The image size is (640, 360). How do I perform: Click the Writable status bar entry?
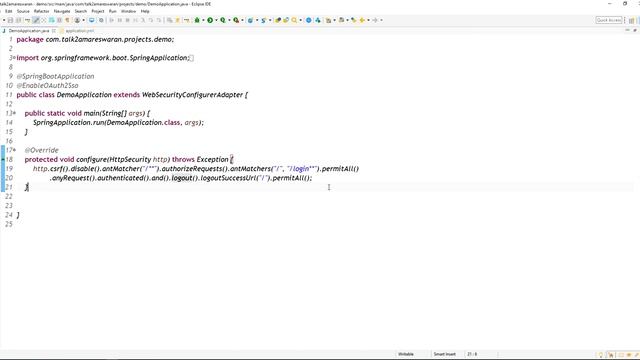406,354
